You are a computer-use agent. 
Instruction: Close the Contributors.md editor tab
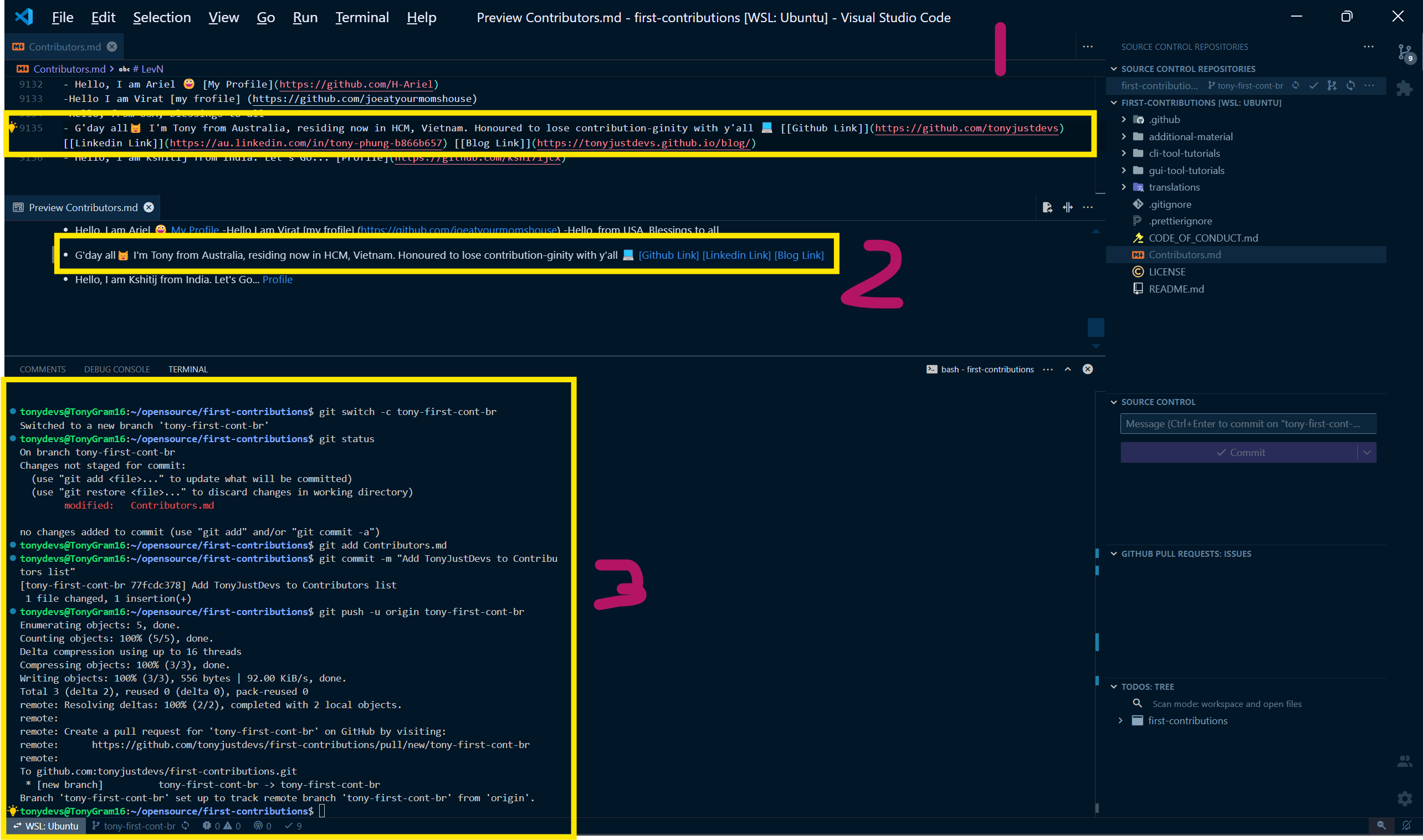coord(112,47)
